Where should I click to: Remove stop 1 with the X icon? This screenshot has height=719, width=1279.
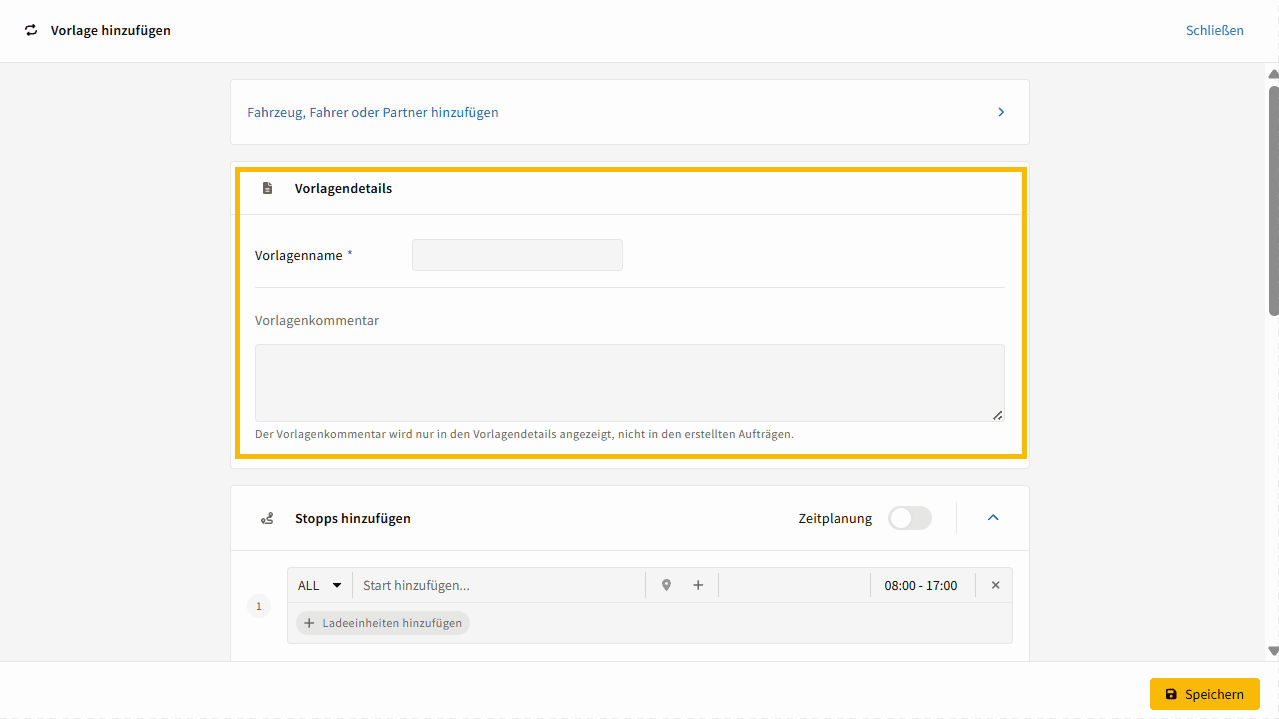pos(995,585)
